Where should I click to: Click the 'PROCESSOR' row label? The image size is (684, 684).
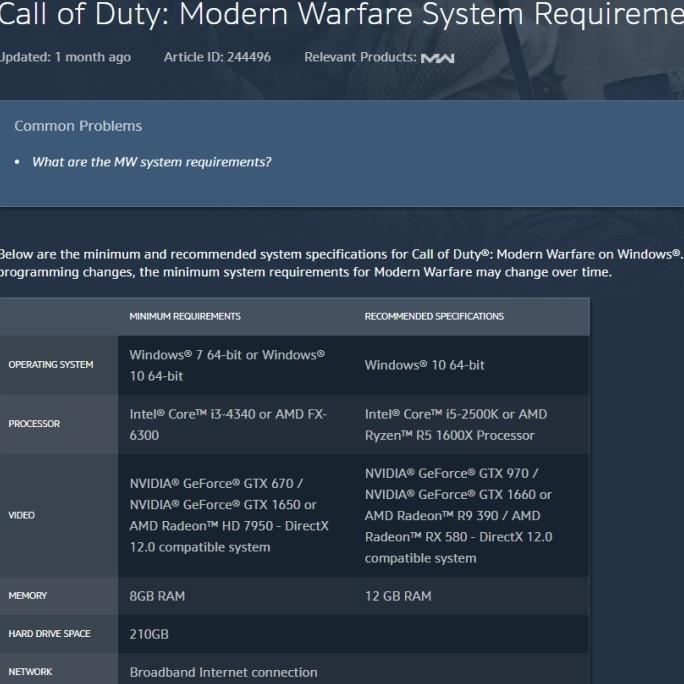34,424
